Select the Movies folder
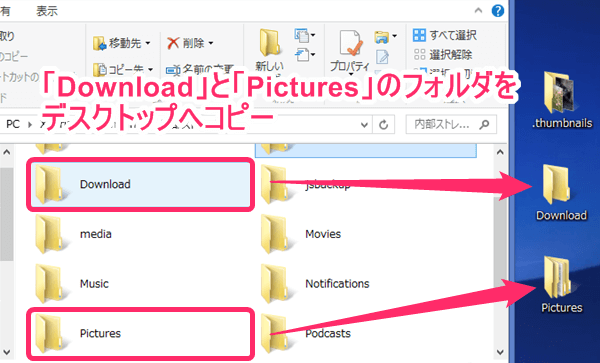The height and width of the screenshot is (363, 600). pos(366,234)
